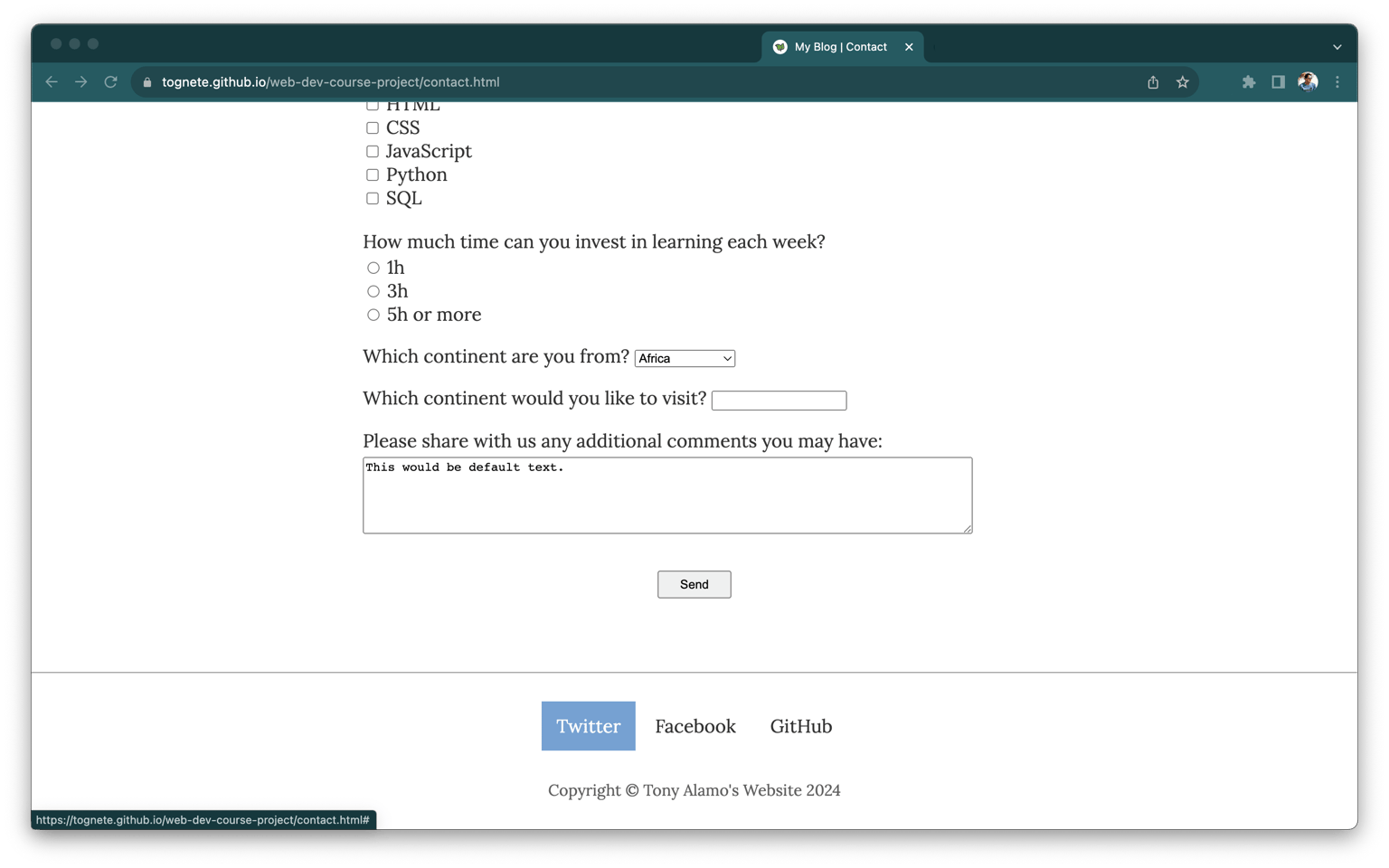Screen dimensions: 1389x868
Task: Click the textarea resize handle corner
Action: click(968, 529)
